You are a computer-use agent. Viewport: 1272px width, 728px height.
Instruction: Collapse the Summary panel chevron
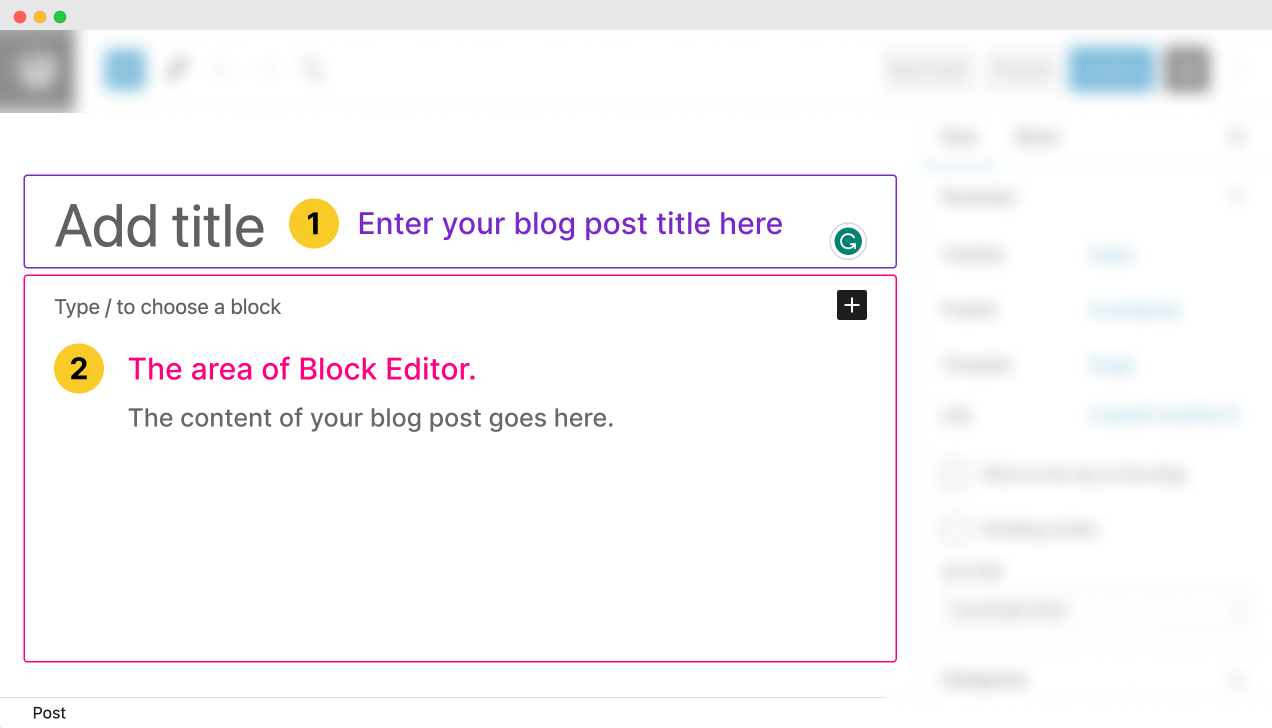[1237, 196]
